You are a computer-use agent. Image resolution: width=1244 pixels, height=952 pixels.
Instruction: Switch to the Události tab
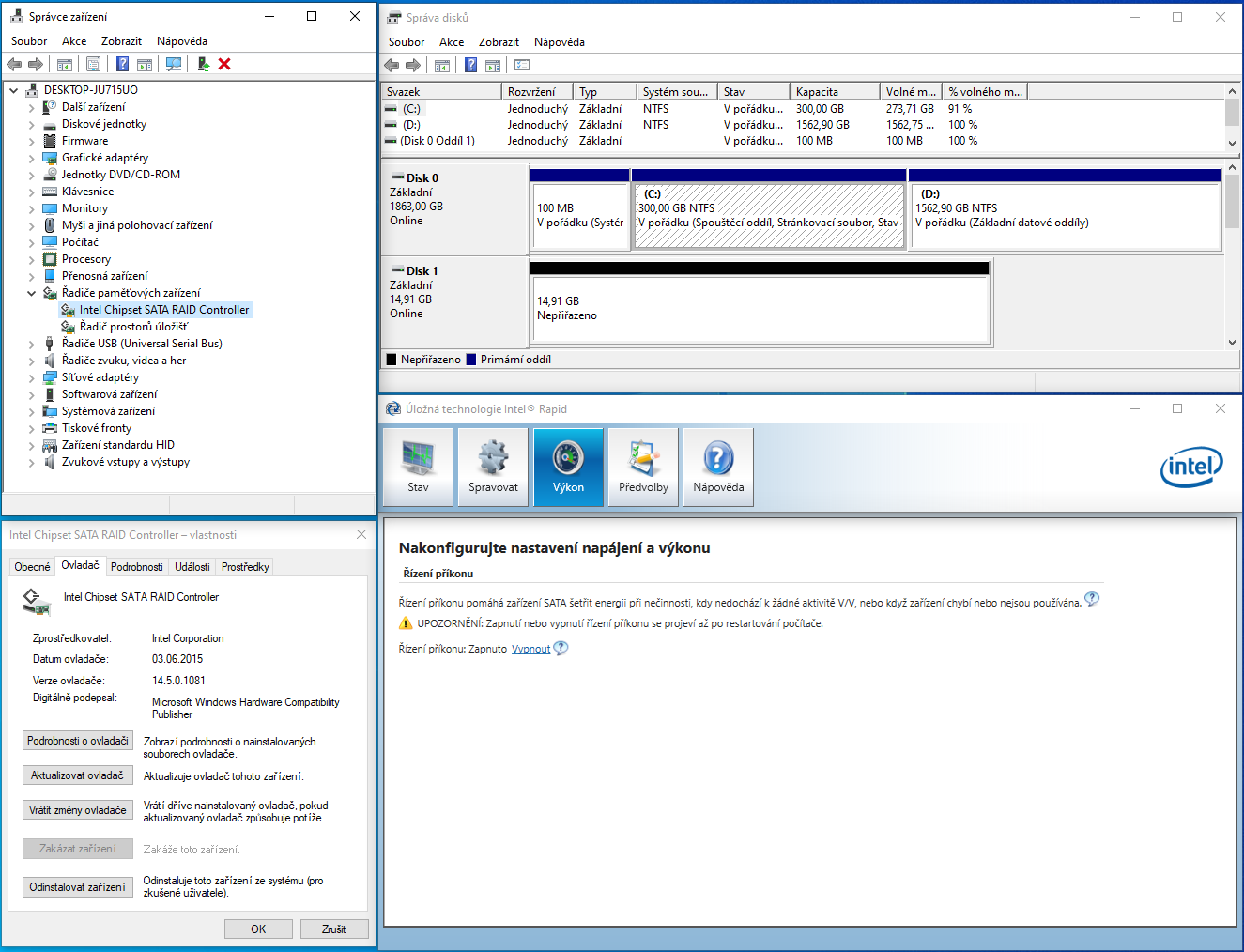click(x=192, y=567)
